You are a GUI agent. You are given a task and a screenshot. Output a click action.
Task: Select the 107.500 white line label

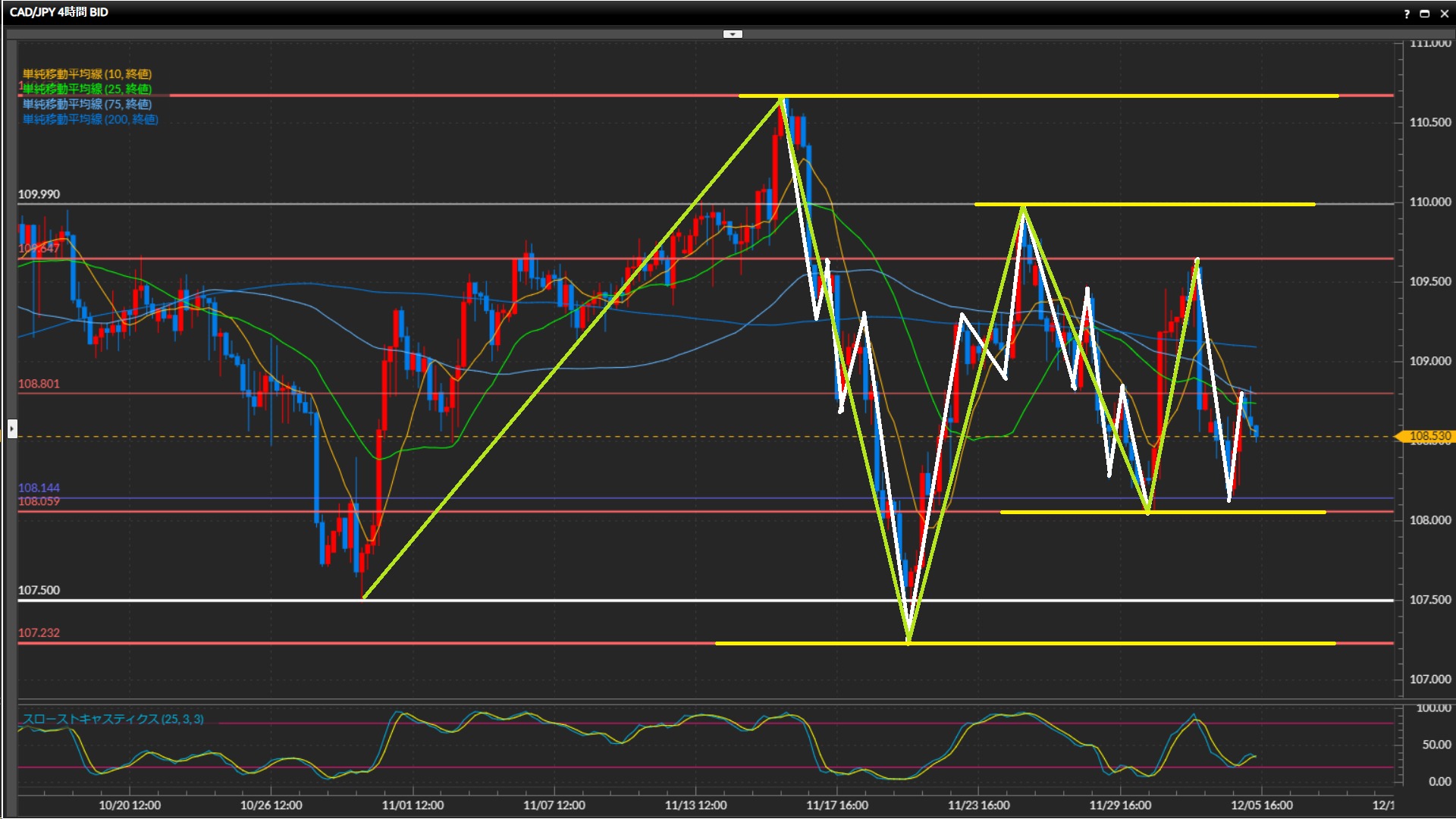tap(39, 590)
